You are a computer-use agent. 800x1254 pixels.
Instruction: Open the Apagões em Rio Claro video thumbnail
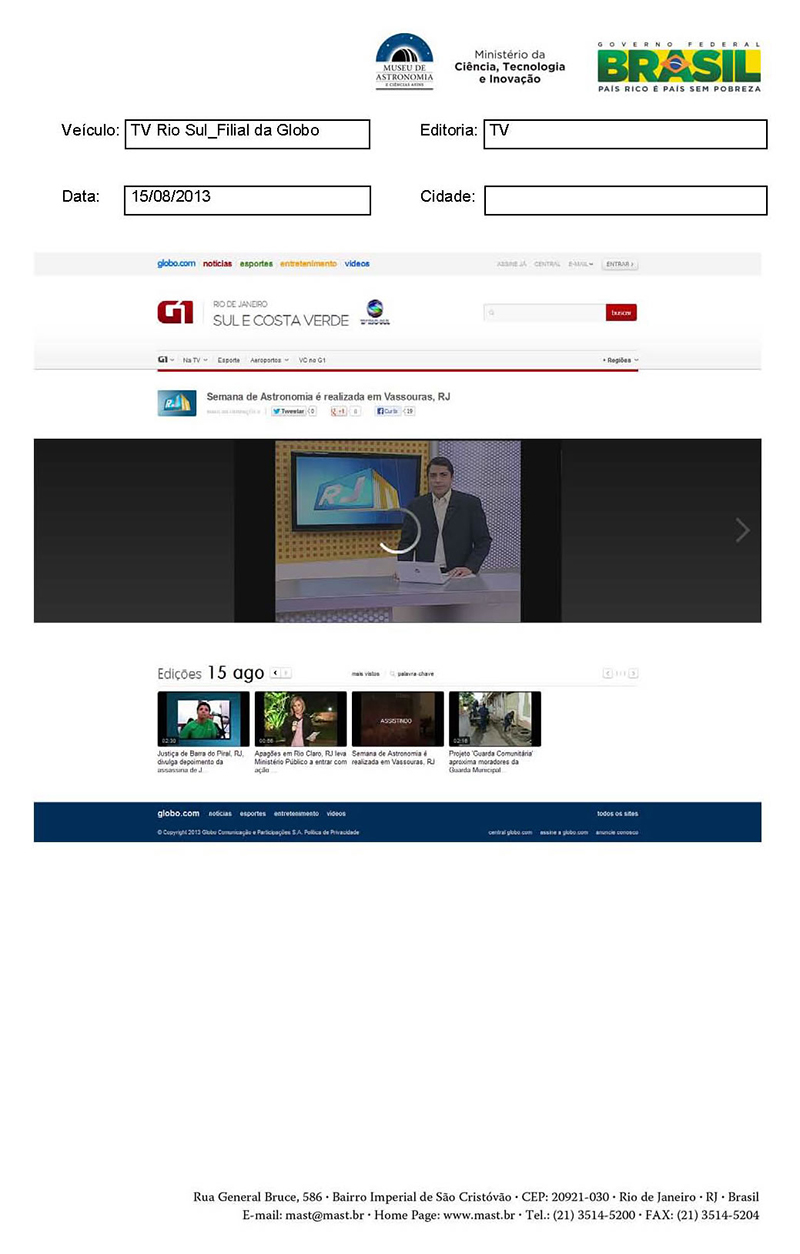pos(300,719)
